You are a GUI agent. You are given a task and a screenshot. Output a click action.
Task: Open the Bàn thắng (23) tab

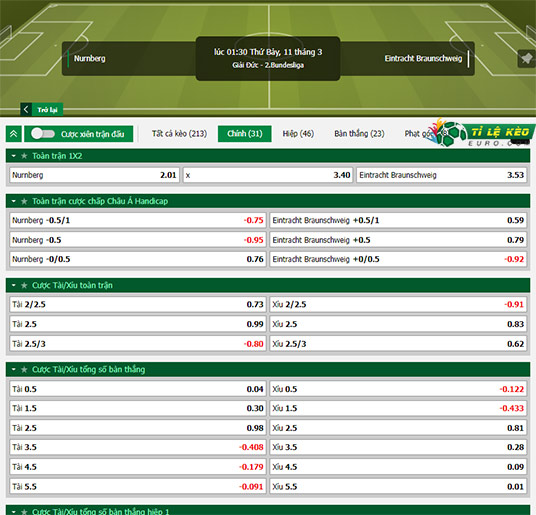359,134
